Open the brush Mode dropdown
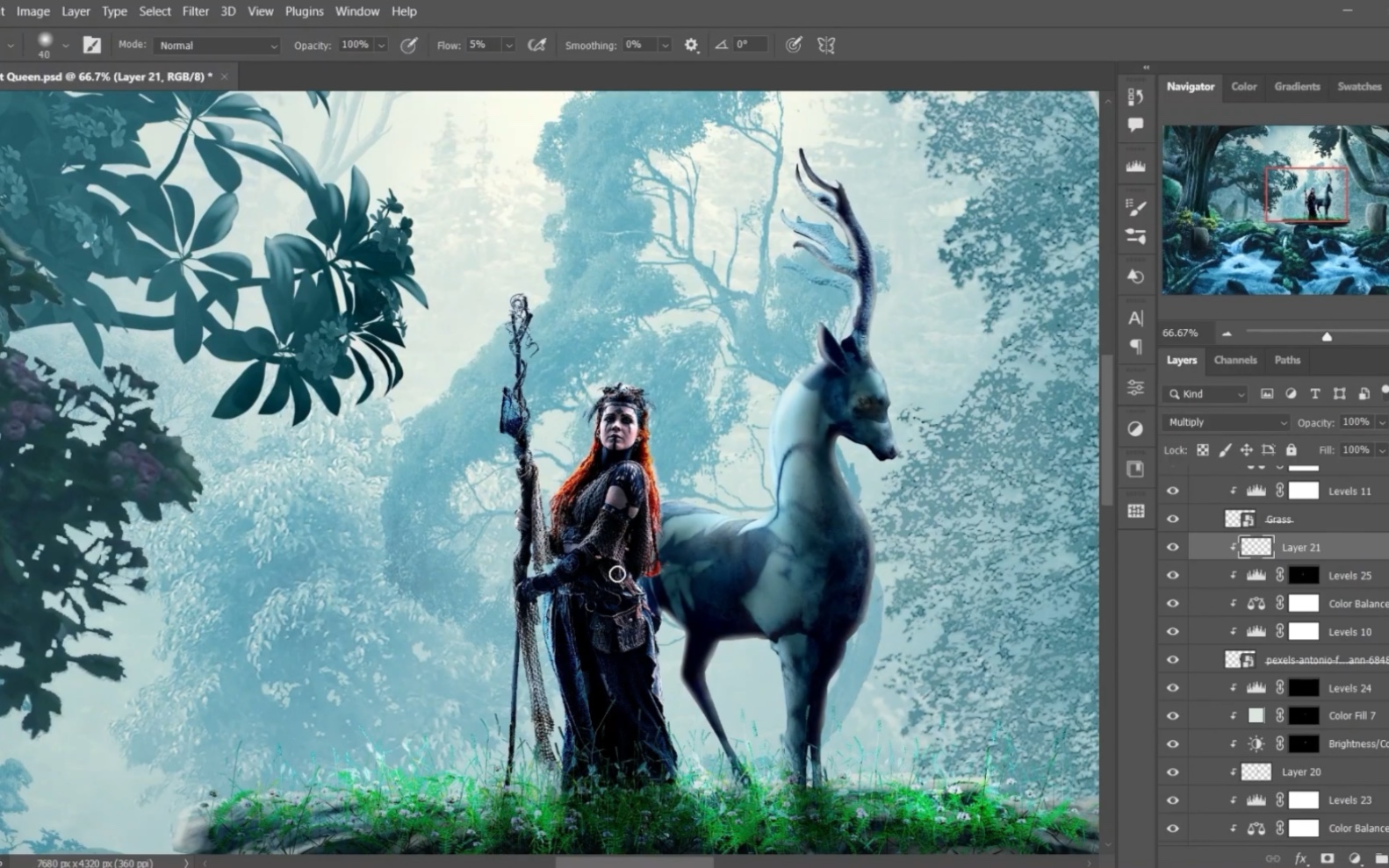The height and width of the screenshot is (868, 1389). click(217, 46)
